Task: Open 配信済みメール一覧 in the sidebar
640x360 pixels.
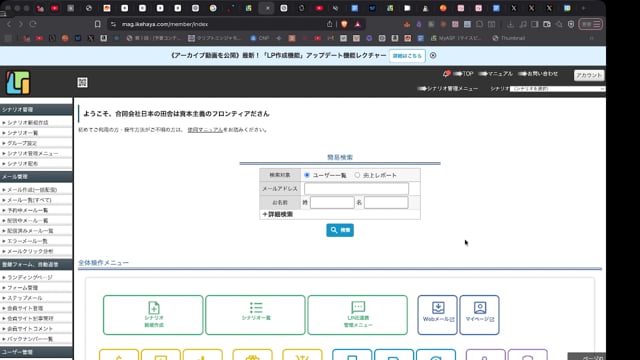Action: [x=30, y=231]
